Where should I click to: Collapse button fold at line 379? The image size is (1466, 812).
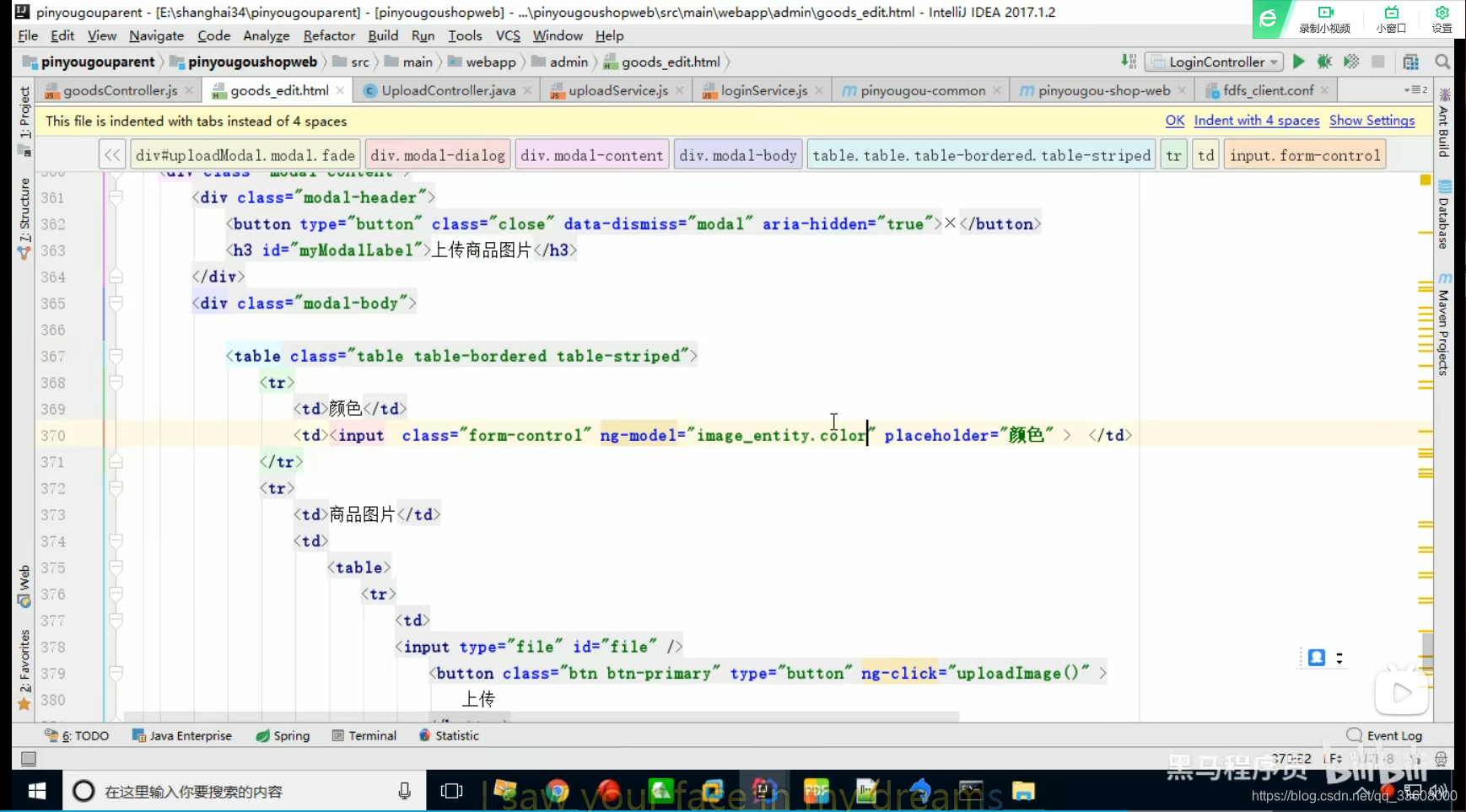tap(116, 673)
